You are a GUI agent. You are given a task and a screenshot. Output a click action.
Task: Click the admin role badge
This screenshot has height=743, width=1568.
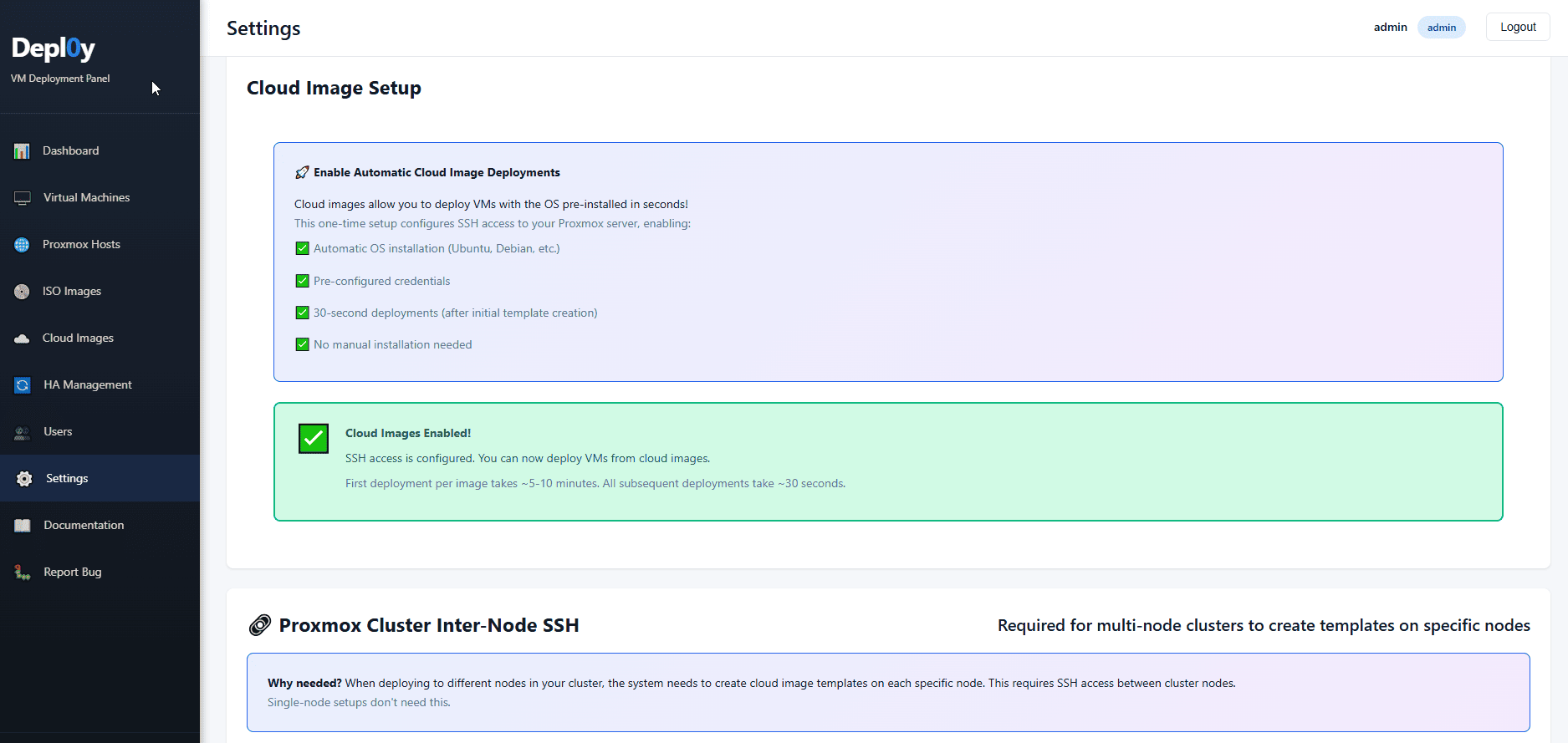pyautogui.click(x=1441, y=28)
